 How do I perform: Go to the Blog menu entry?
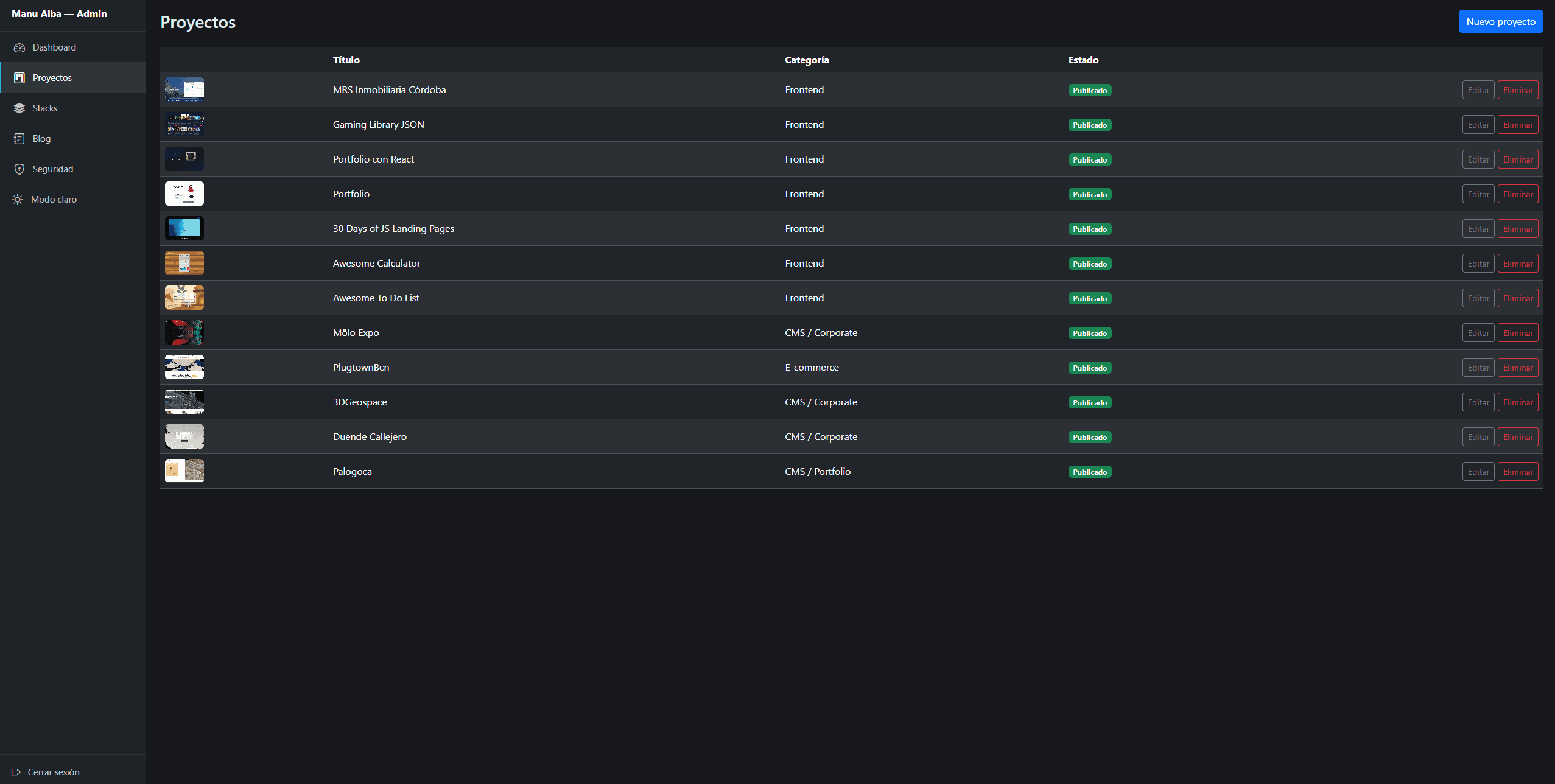point(72,139)
